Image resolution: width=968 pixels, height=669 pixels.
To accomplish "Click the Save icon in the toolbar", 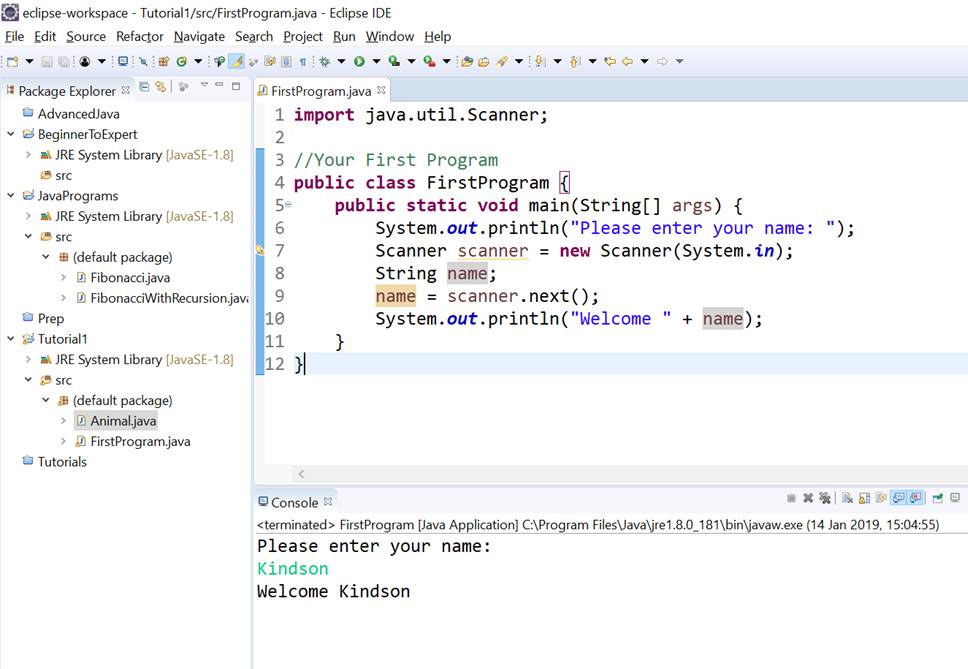I will coord(46,62).
